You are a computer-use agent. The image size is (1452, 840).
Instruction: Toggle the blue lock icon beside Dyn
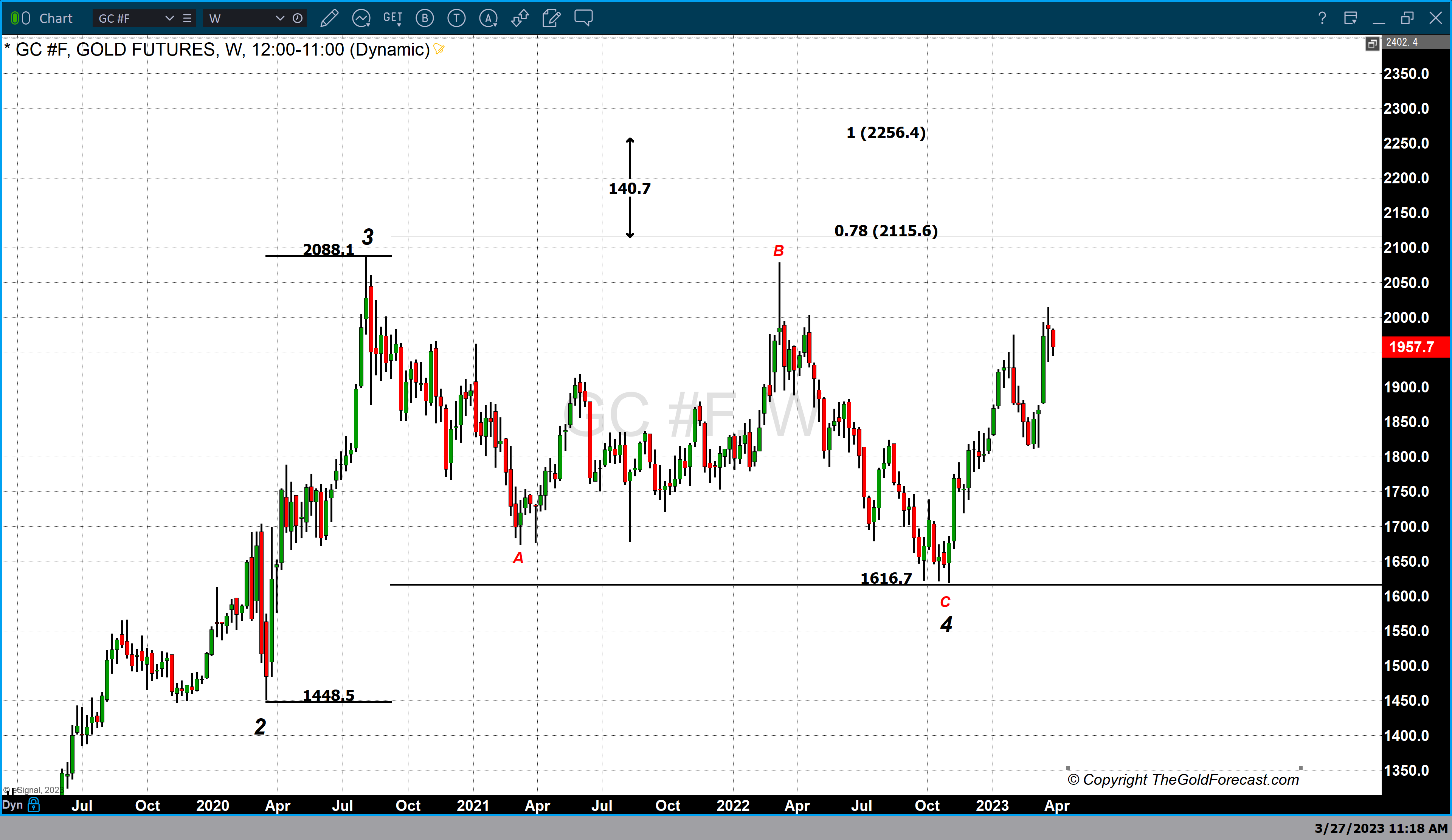tap(34, 805)
